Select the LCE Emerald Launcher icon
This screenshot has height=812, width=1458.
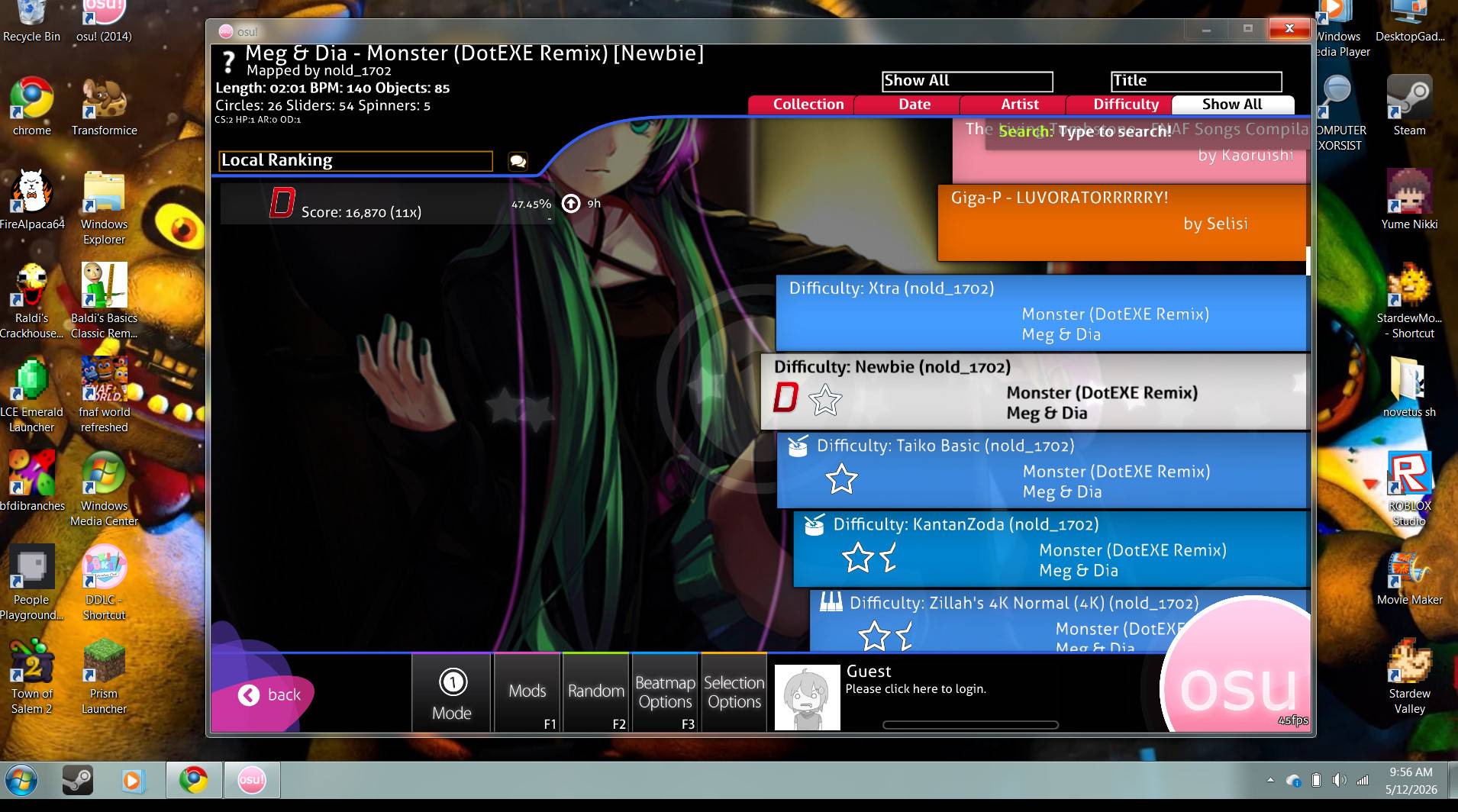(31, 395)
